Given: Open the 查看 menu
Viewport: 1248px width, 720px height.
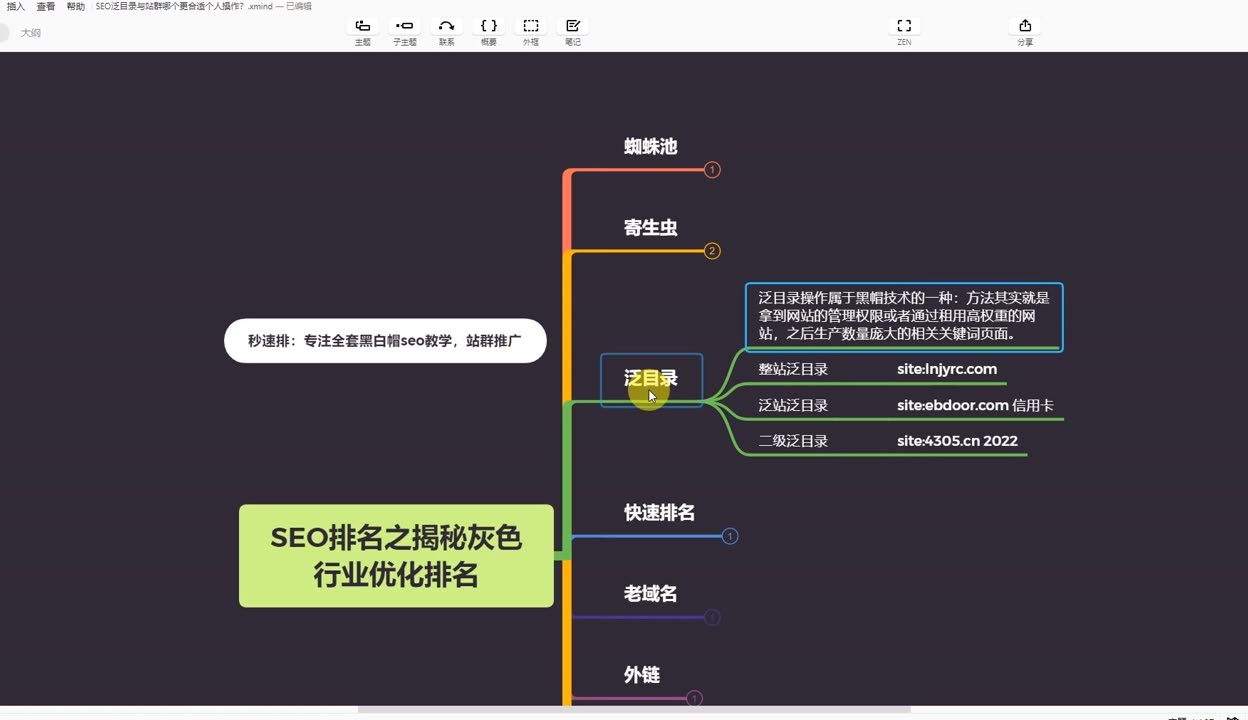Looking at the screenshot, I should tap(46, 6).
